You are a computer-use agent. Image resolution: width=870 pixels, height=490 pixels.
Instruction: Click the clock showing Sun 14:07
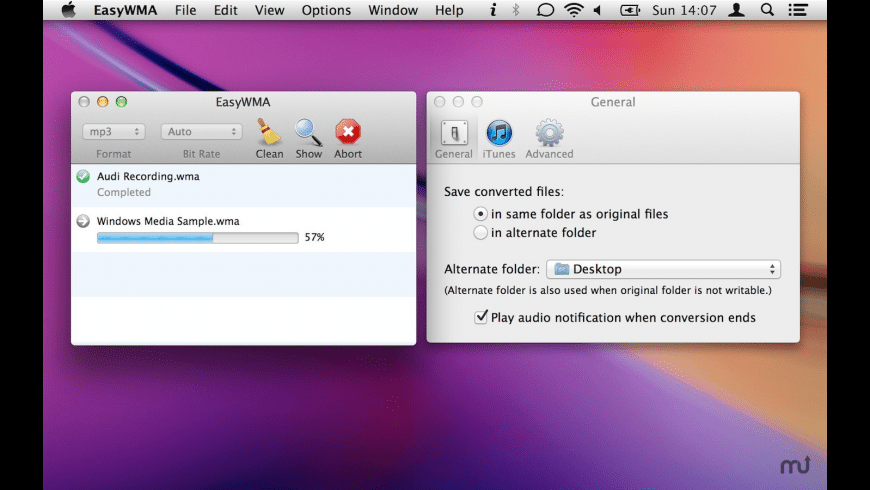click(684, 10)
